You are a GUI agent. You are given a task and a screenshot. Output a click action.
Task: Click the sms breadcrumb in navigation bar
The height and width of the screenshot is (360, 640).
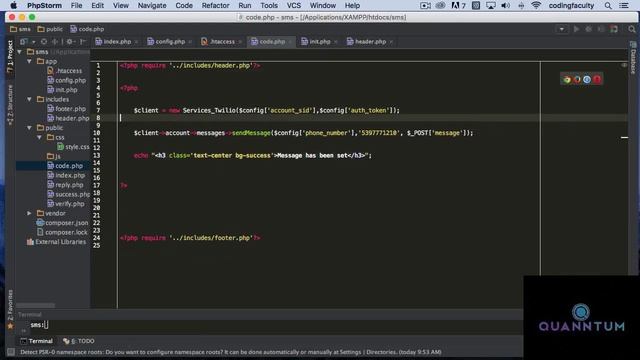[20, 29]
